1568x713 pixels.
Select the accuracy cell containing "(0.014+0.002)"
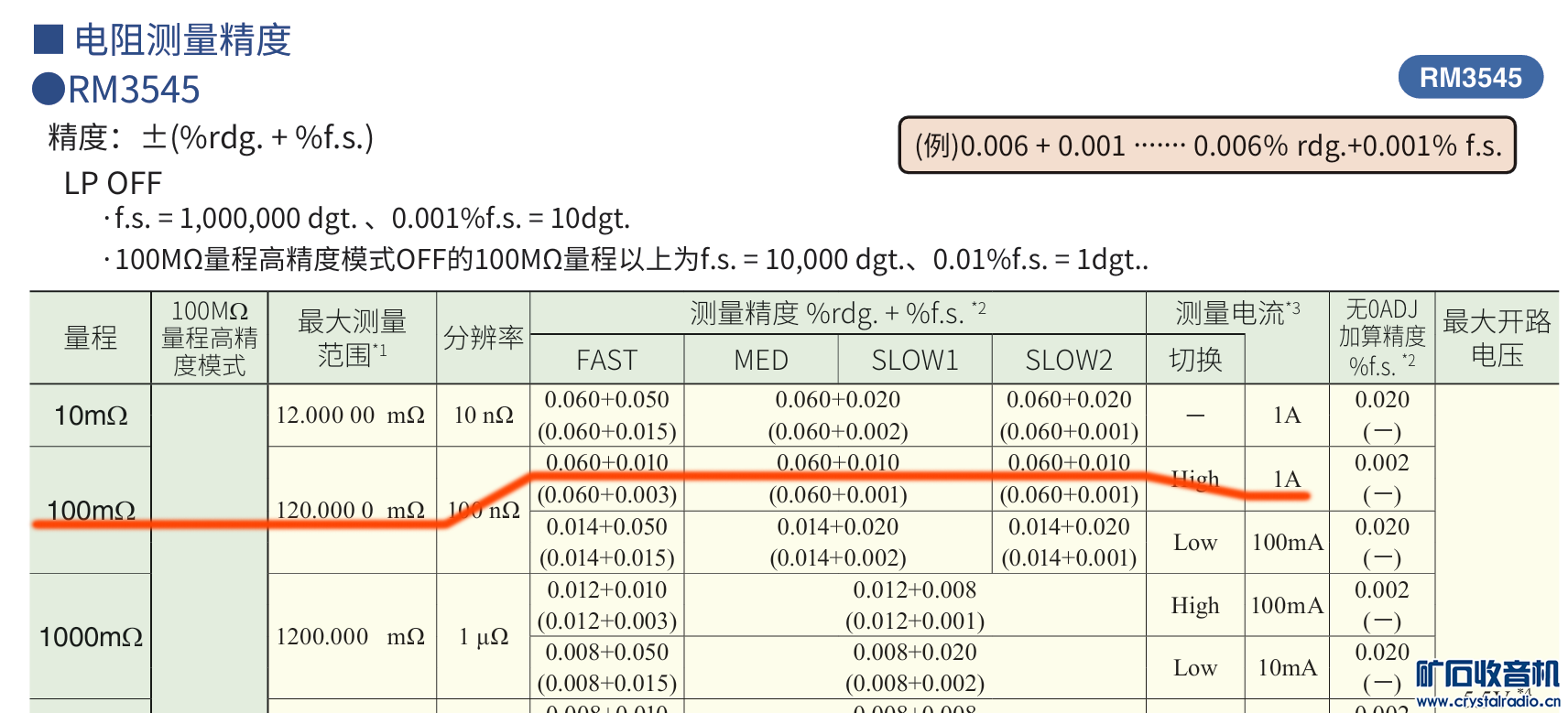click(x=838, y=542)
